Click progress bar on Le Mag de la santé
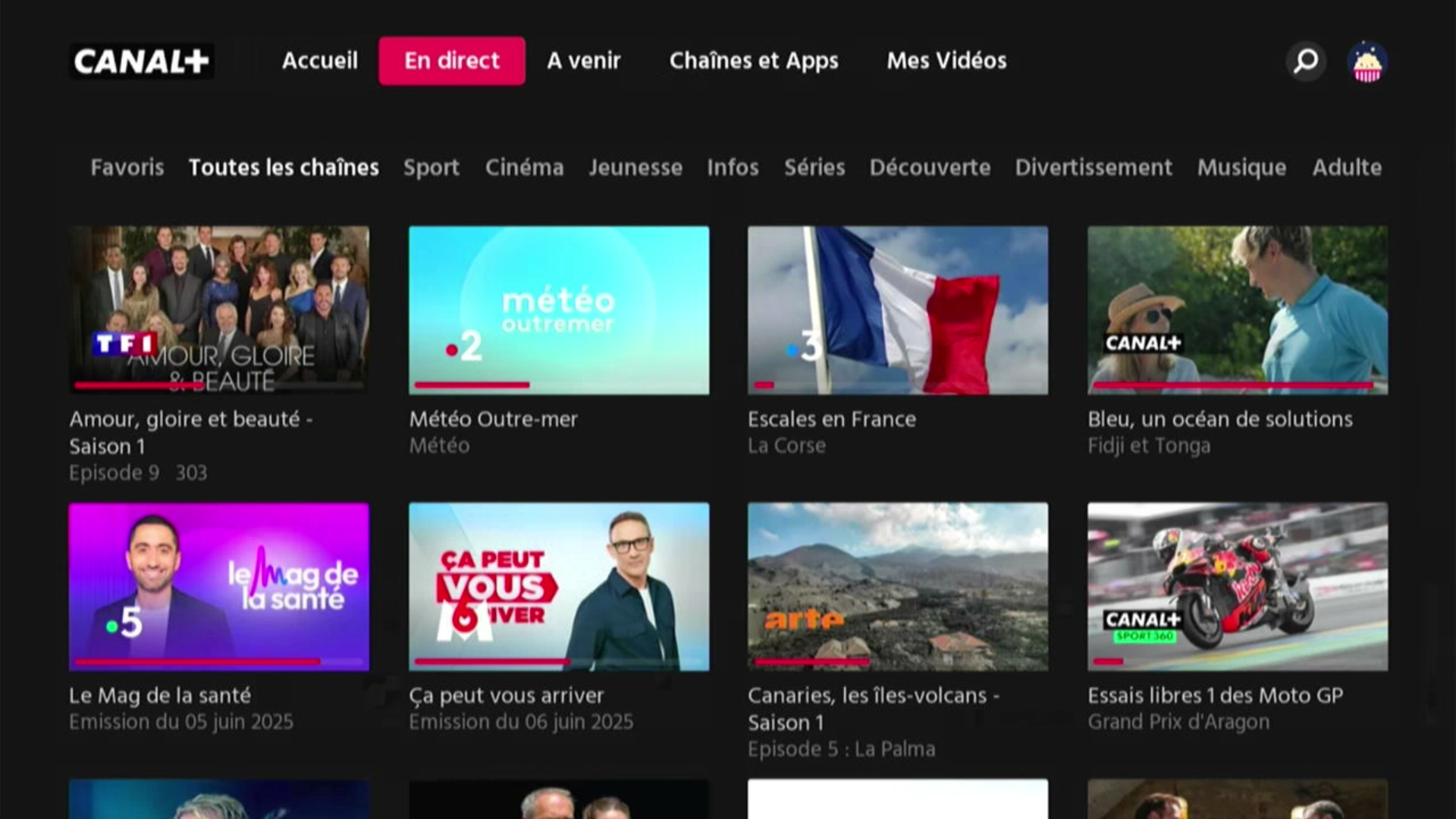1456x819 pixels. pyautogui.click(x=219, y=662)
